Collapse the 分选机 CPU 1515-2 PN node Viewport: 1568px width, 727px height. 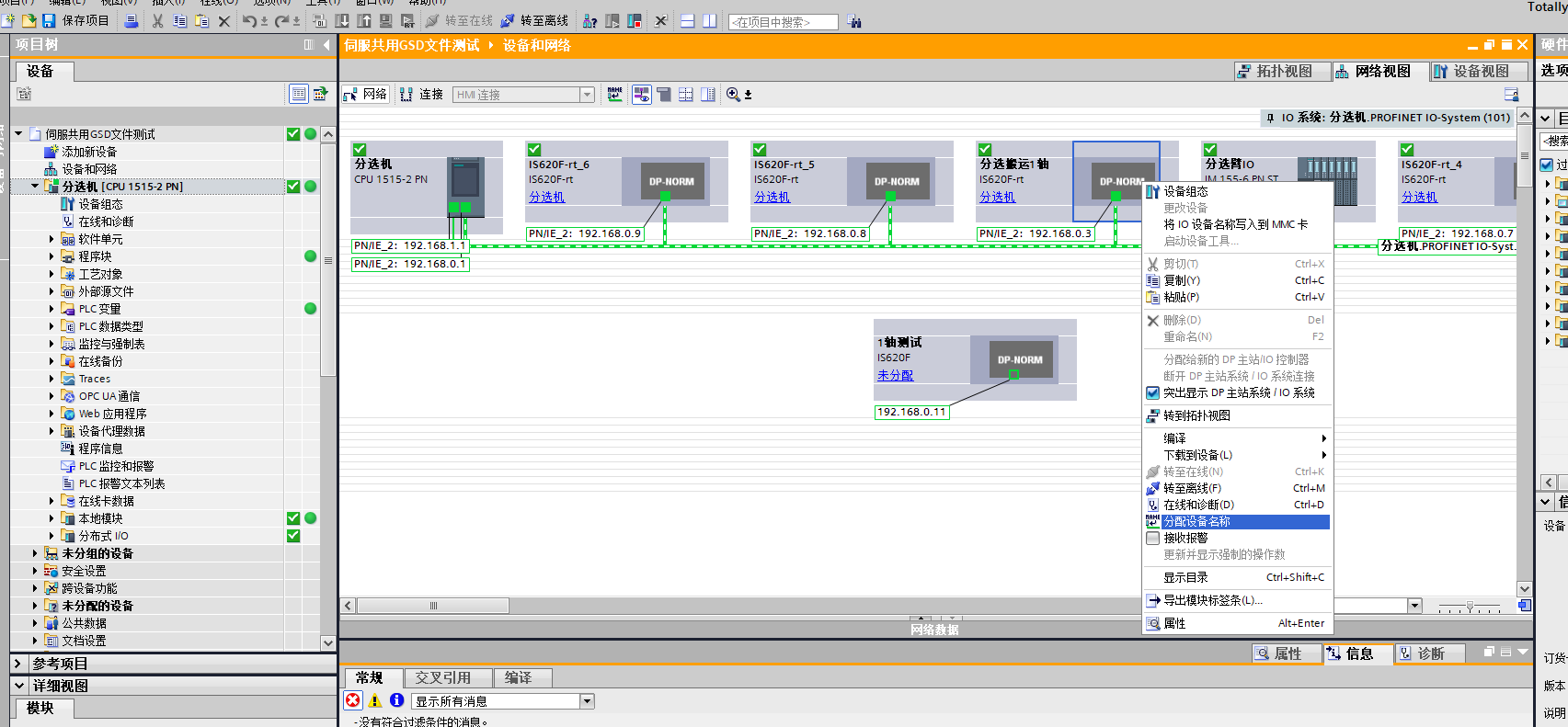35,187
